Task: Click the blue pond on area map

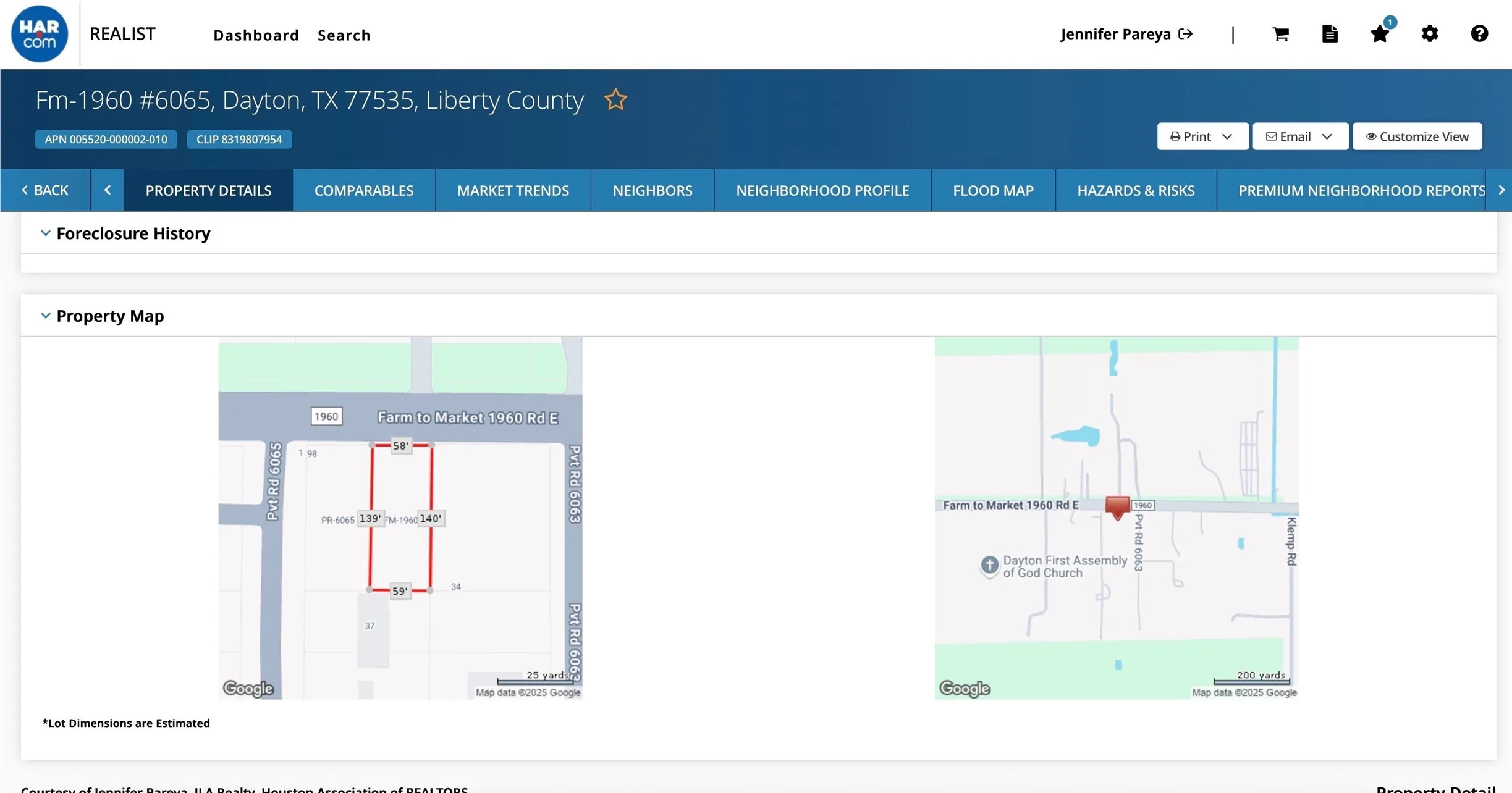Action: [x=1076, y=435]
